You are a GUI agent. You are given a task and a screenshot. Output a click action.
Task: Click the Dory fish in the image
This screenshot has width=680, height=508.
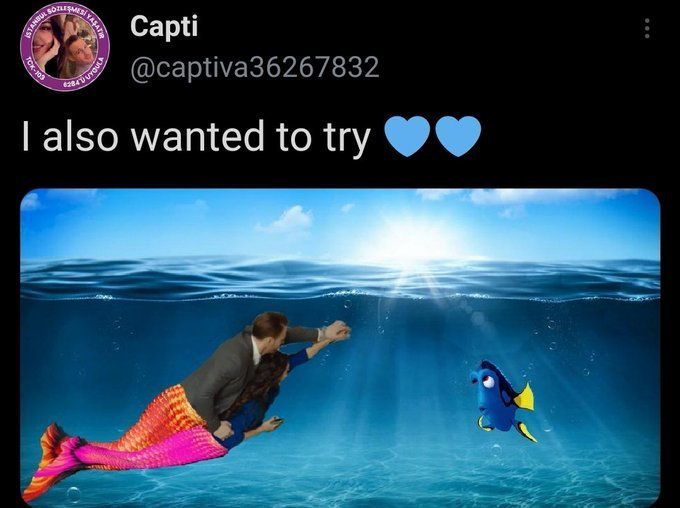(x=503, y=400)
